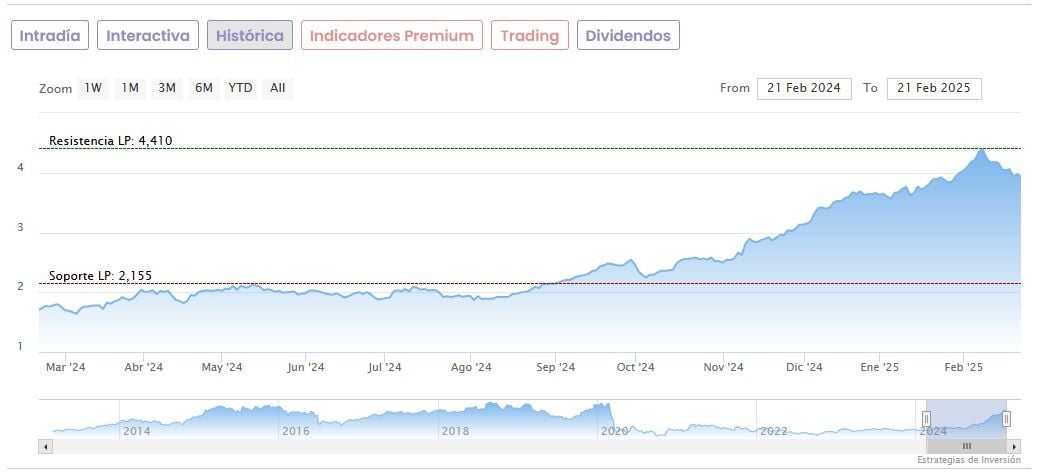
Task: Click the From date field
Action: (x=804, y=88)
